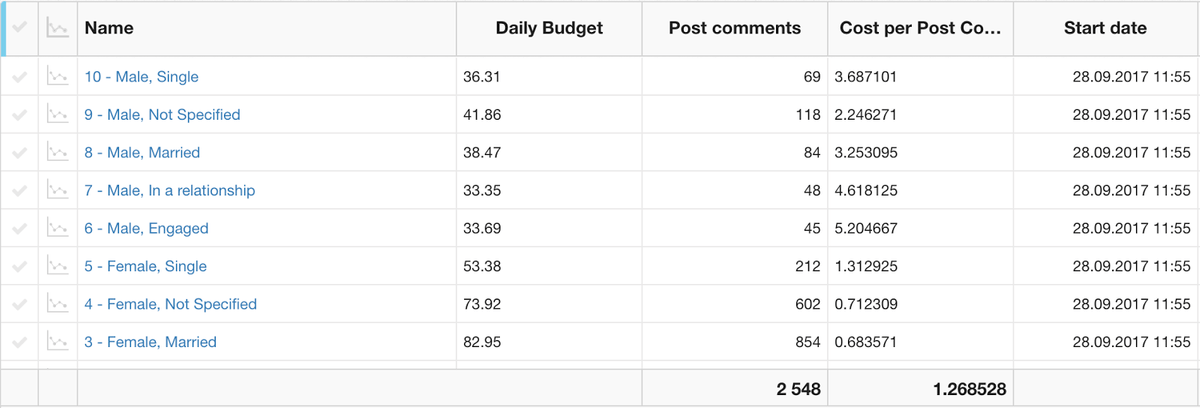Sort by the Start date column header
The height and width of the screenshot is (408, 1200).
pos(1105,28)
